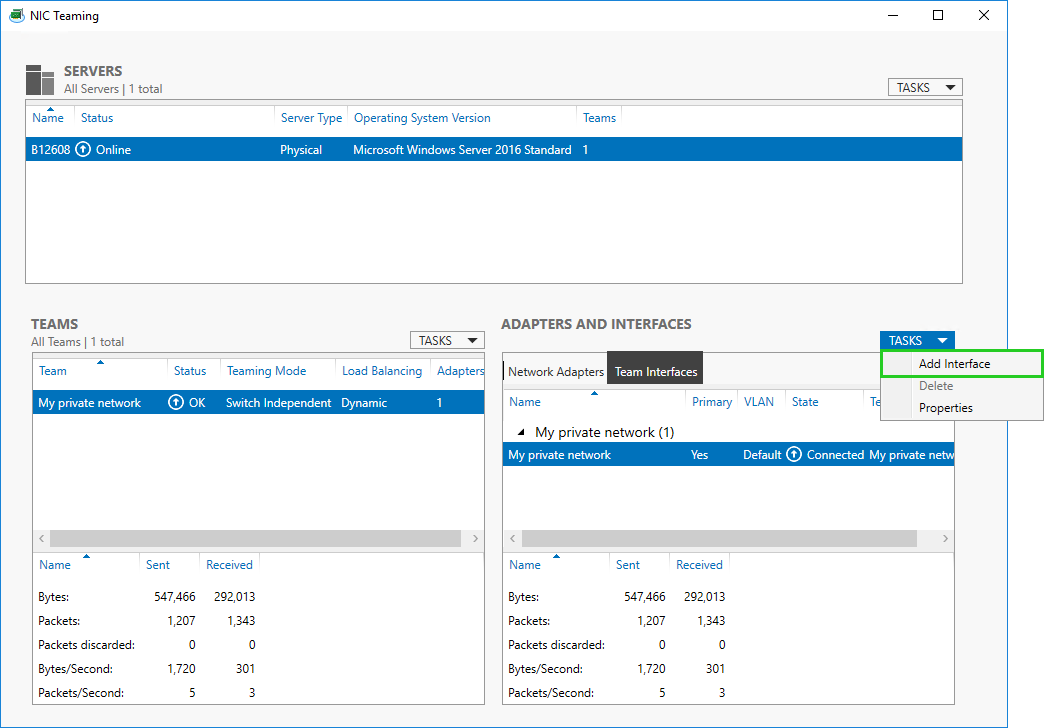Click right scroll arrow in Adapters panel
Image resolution: width=1044 pixels, height=728 pixels.
946,538
